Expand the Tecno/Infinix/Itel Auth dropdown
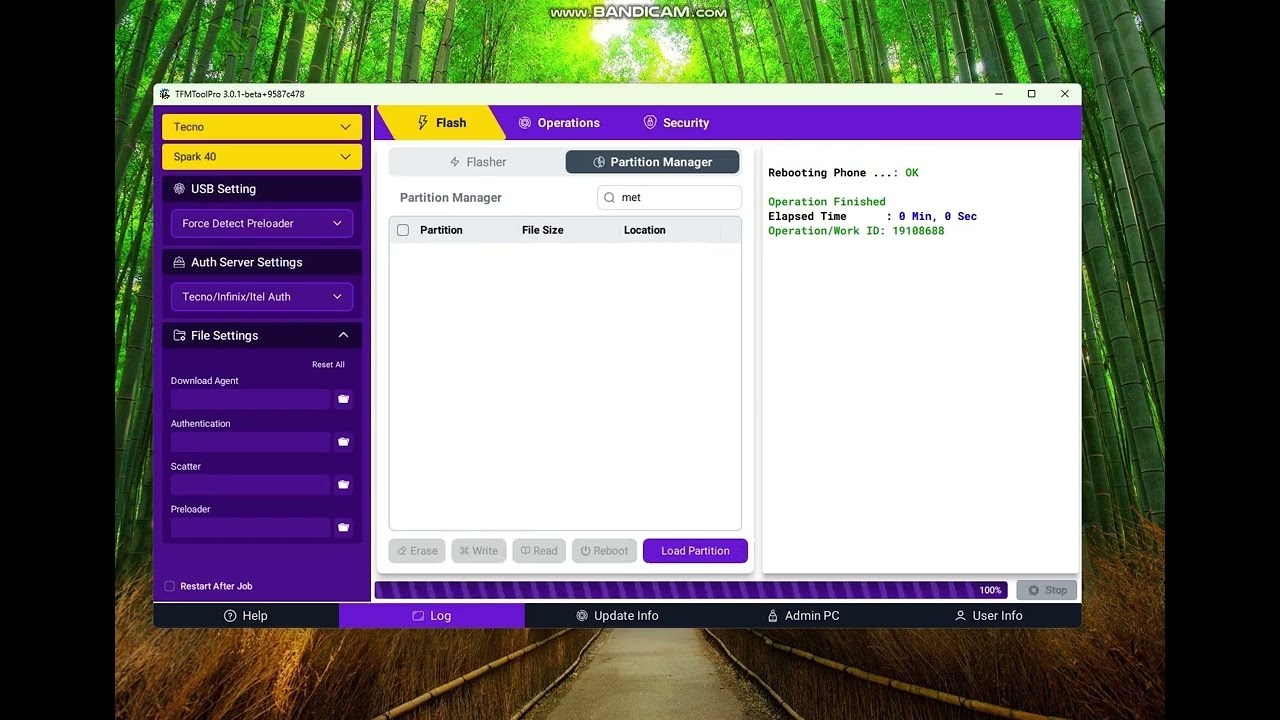Image resolution: width=1280 pixels, height=720 pixels. tap(262, 297)
